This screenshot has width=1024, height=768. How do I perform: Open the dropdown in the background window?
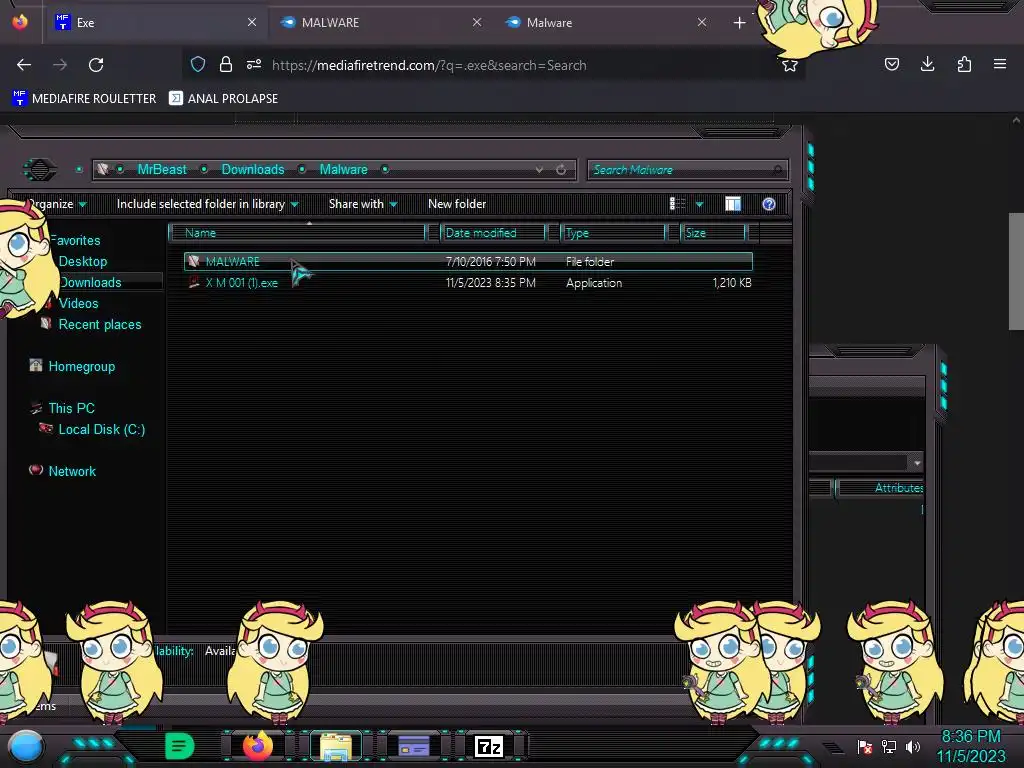[917, 463]
